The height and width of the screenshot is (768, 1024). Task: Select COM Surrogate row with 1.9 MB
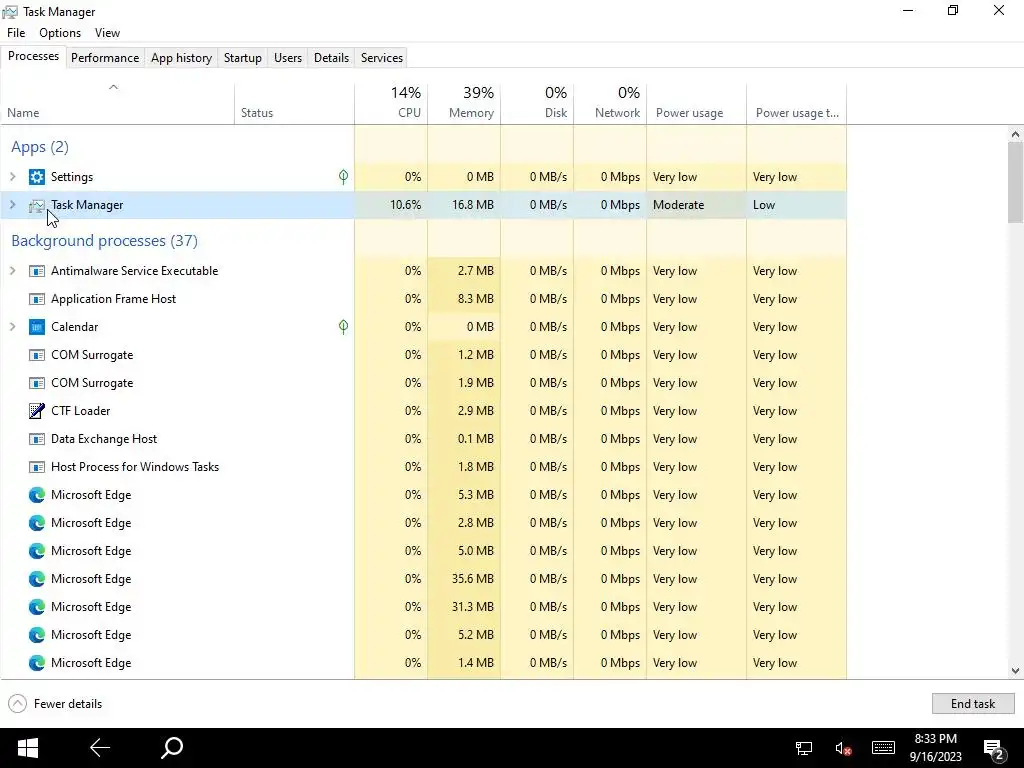423,383
